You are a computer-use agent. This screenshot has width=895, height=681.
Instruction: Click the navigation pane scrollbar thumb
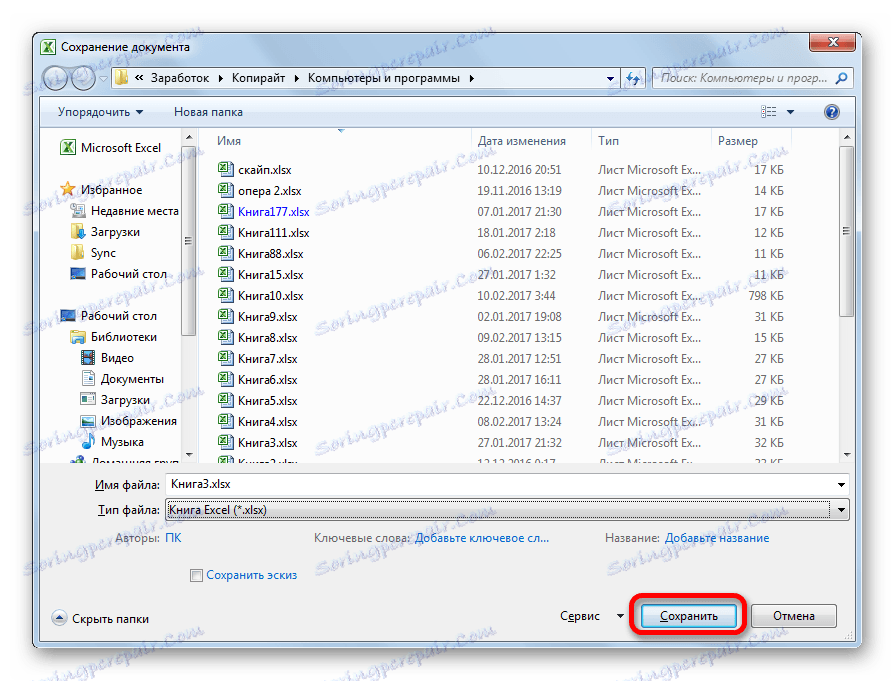pyautogui.click(x=188, y=241)
